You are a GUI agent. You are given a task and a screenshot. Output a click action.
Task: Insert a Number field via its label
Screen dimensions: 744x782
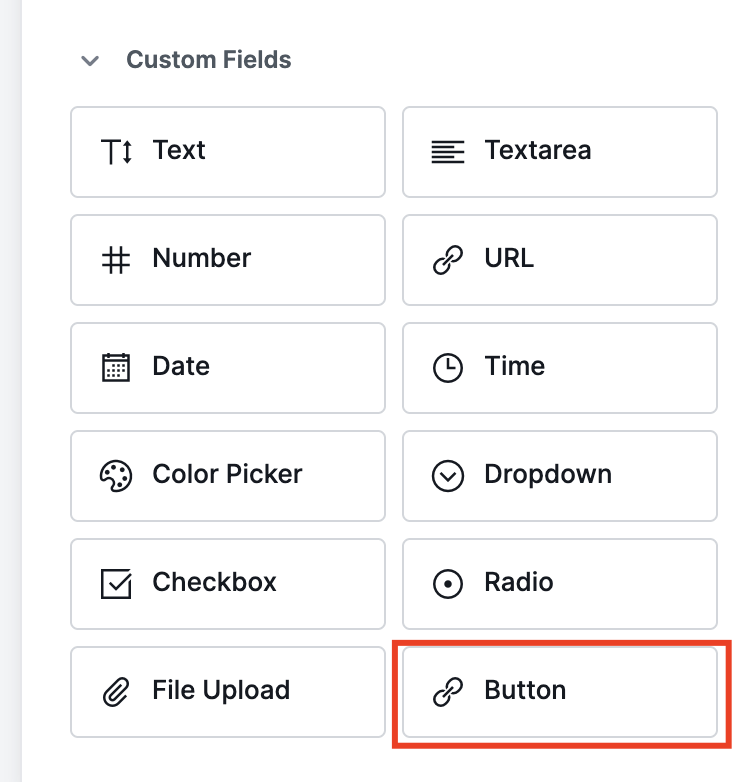point(201,259)
